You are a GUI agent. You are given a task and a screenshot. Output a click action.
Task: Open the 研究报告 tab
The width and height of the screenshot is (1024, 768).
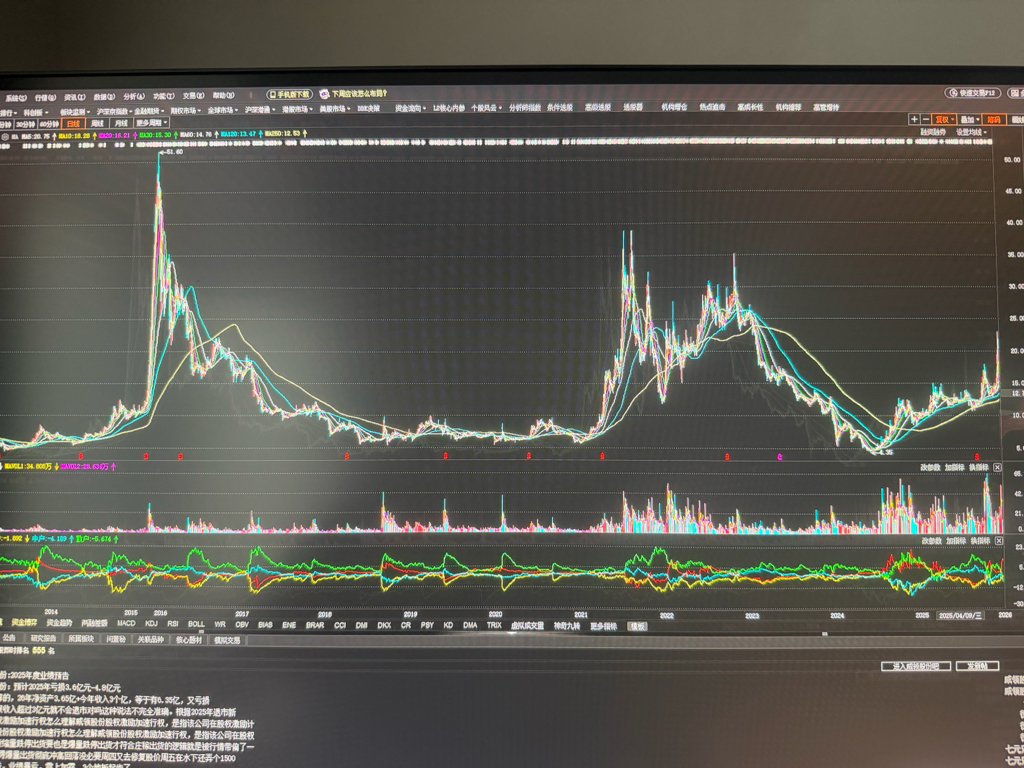point(44,639)
